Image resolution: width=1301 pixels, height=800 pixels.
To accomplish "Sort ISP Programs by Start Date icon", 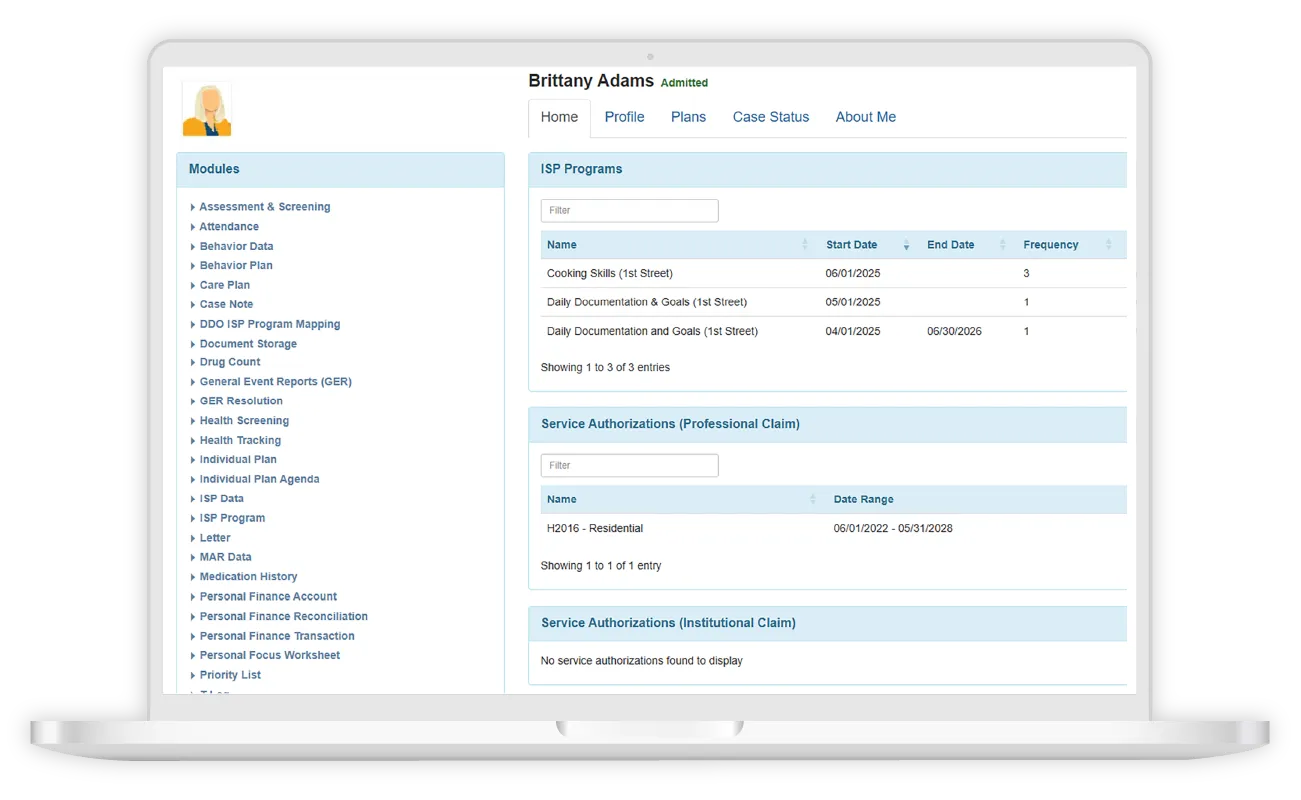I will [x=906, y=245].
